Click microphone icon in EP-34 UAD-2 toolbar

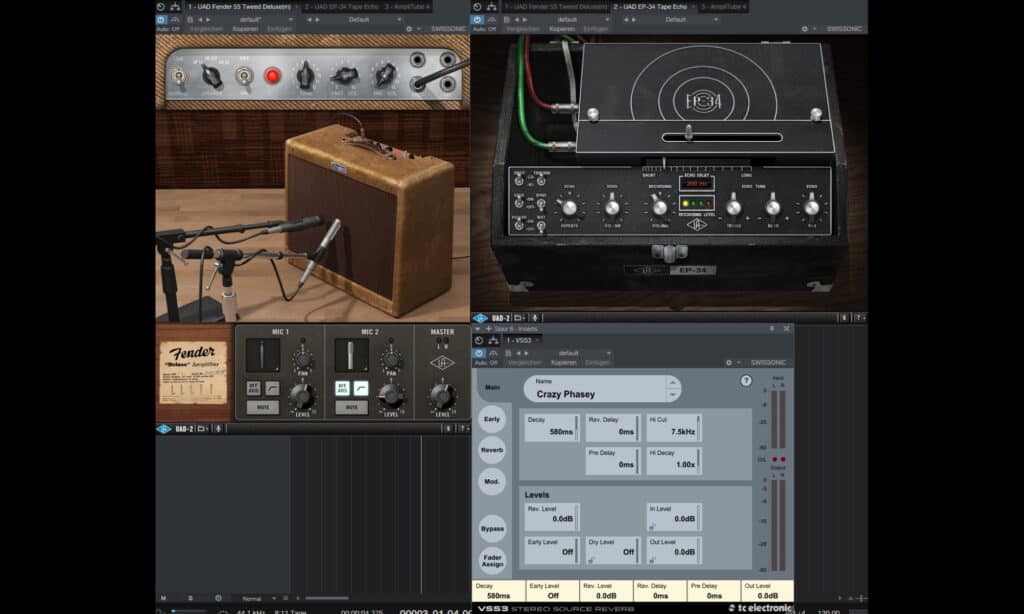click(535, 318)
